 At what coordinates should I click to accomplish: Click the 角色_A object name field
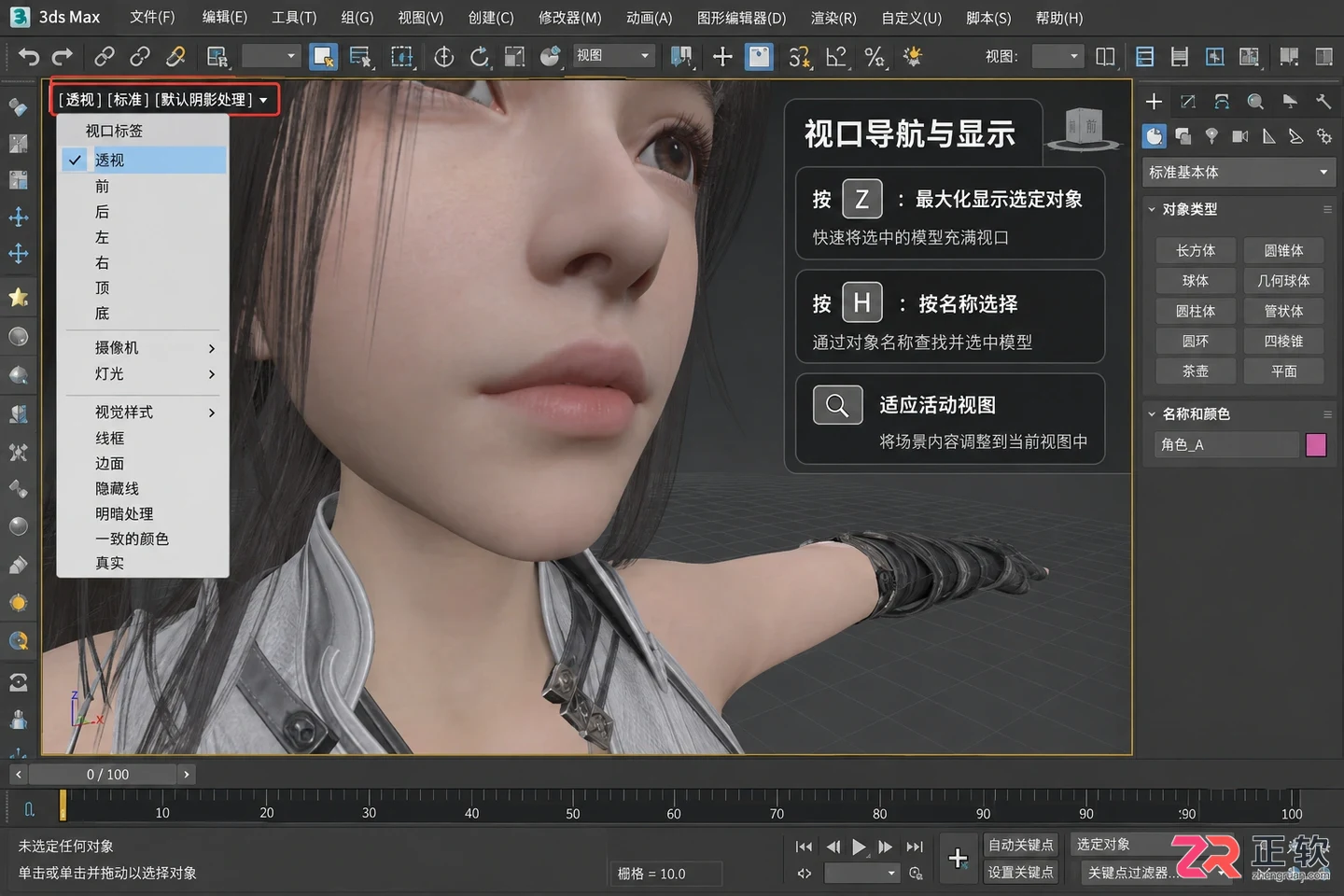coord(1226,444)
